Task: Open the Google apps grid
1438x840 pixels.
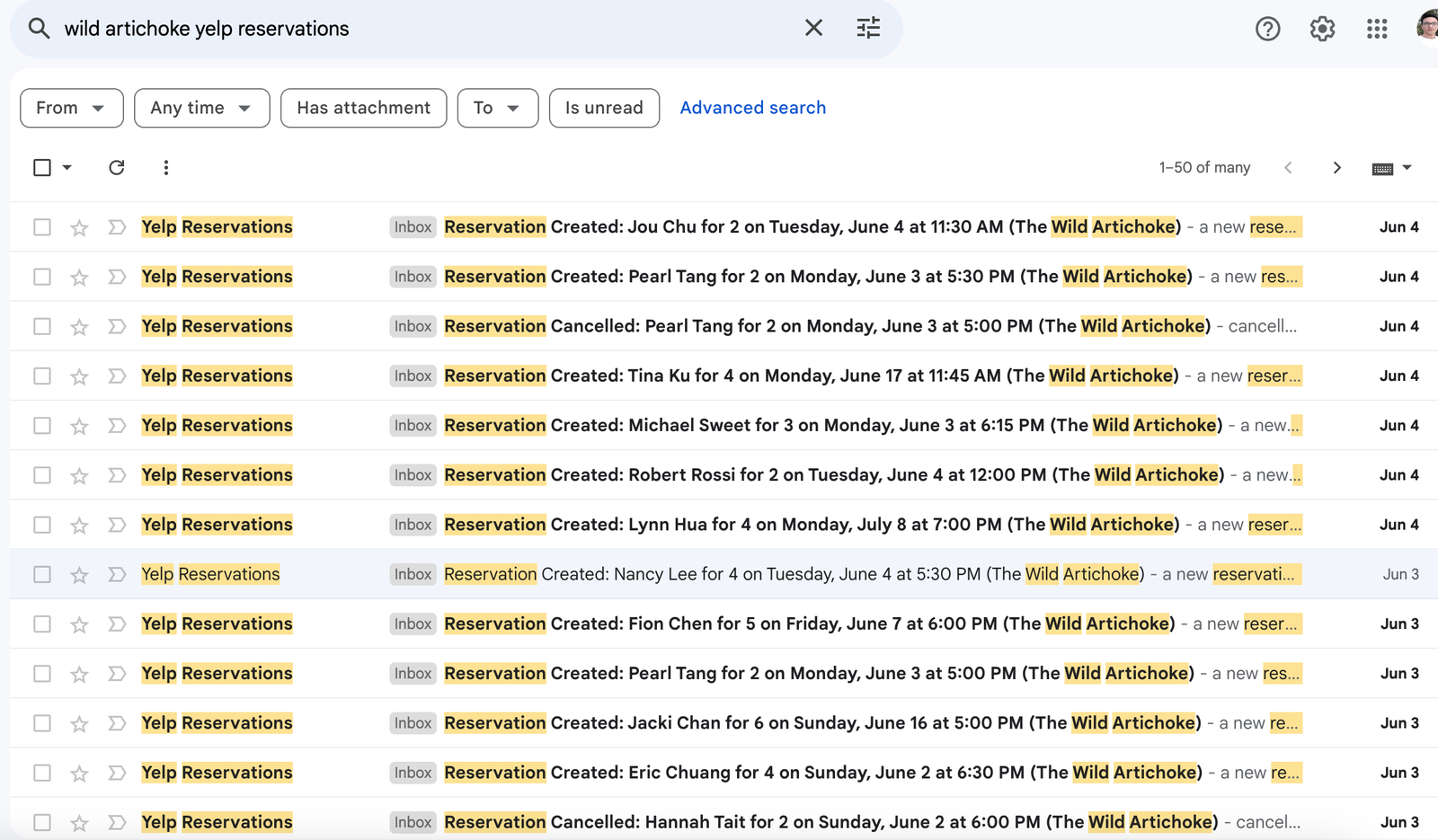Action: [x=1377, y=29]
